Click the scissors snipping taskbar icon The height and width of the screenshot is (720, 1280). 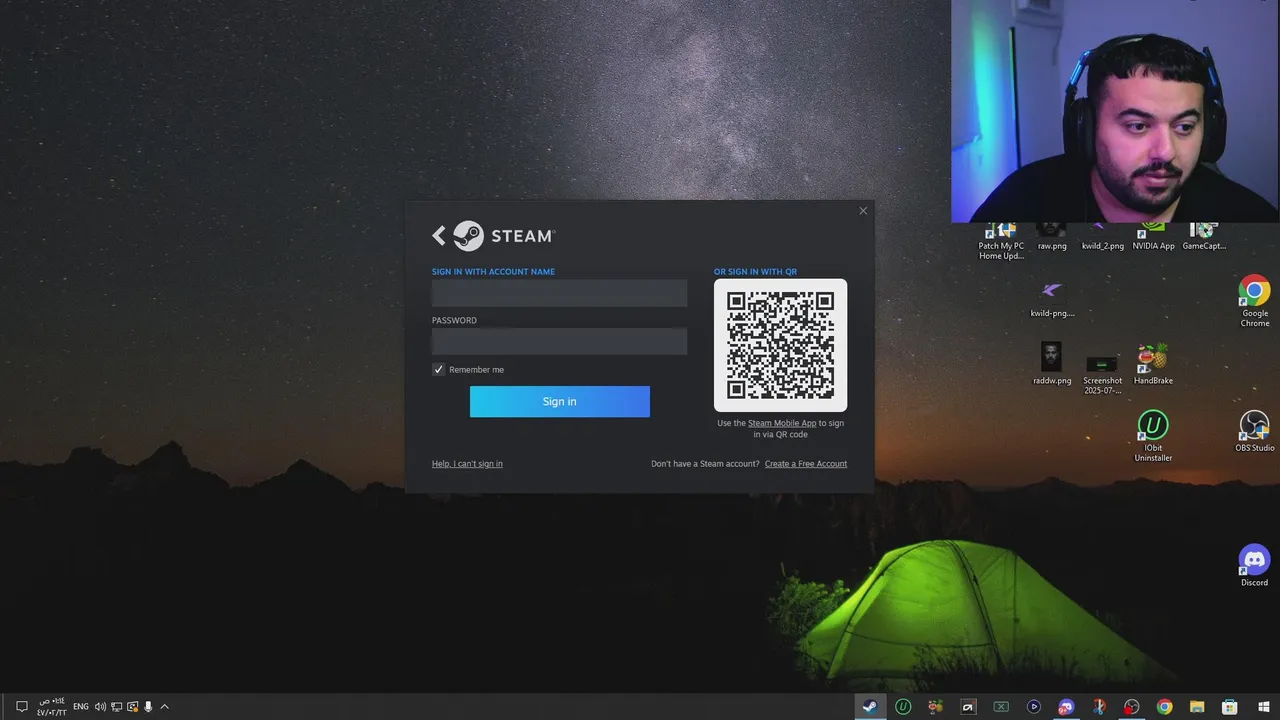click(x=1099, y=707)
